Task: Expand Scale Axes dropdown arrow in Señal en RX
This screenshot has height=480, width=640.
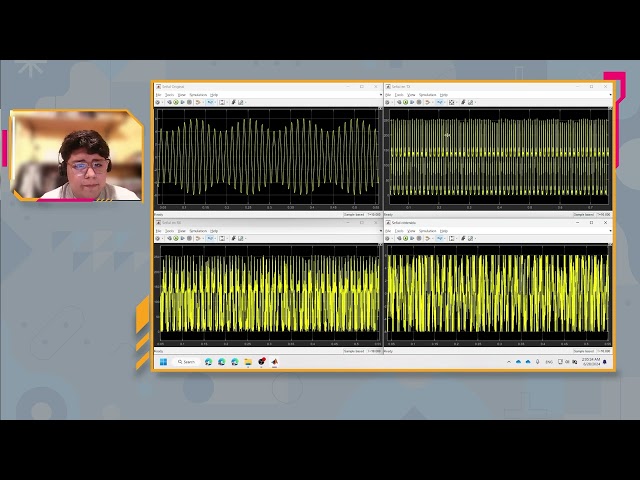Action: (227, 238)
